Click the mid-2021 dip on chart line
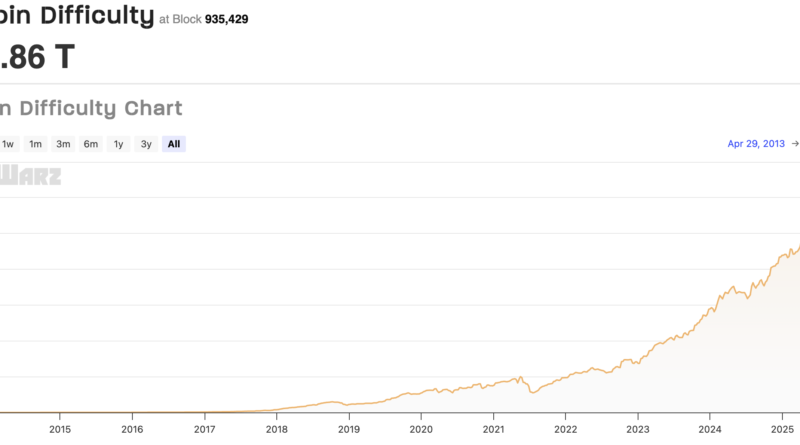 534,393
